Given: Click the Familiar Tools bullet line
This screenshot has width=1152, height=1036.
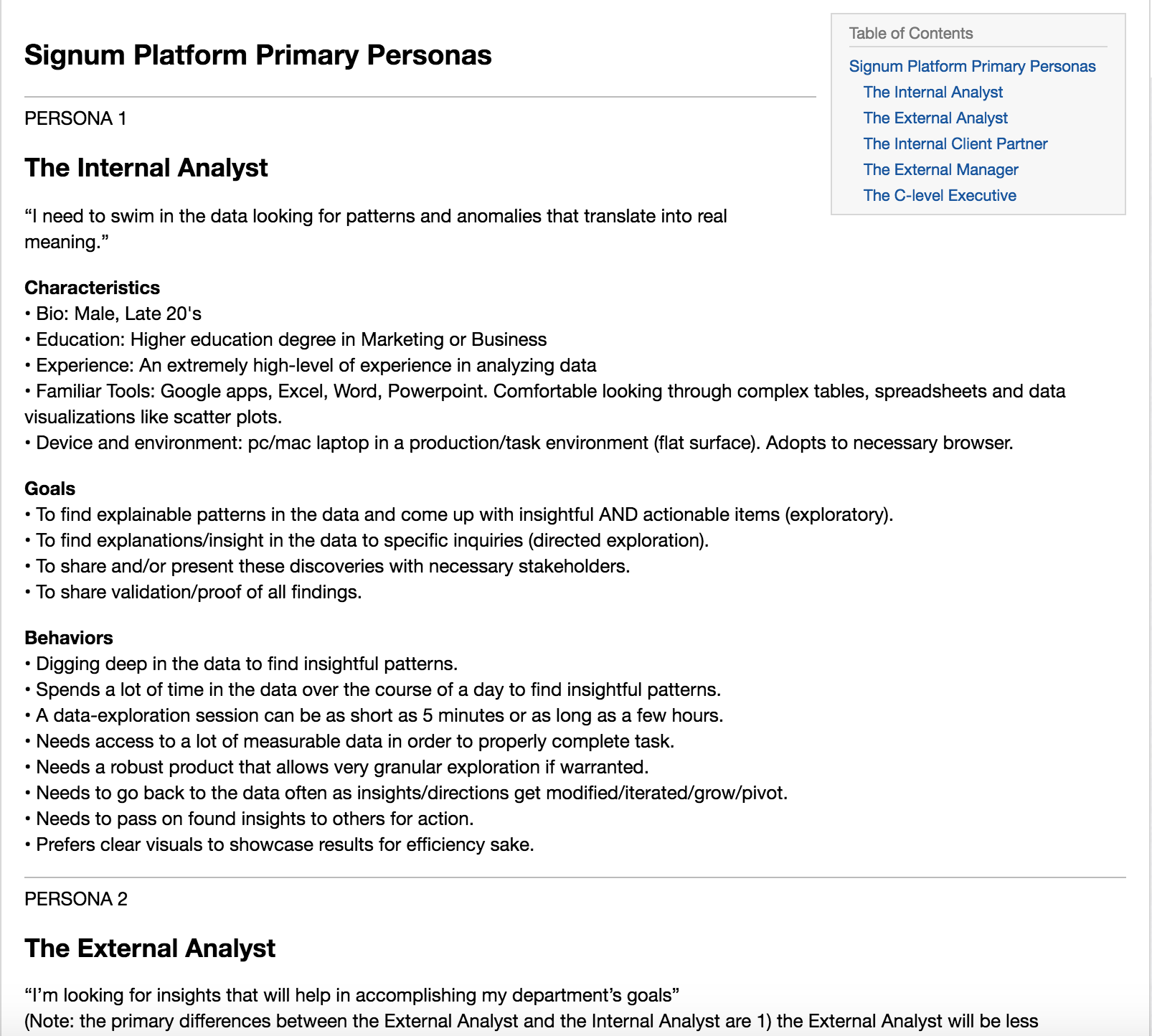Looking at the screenshot, I should 545,404.
